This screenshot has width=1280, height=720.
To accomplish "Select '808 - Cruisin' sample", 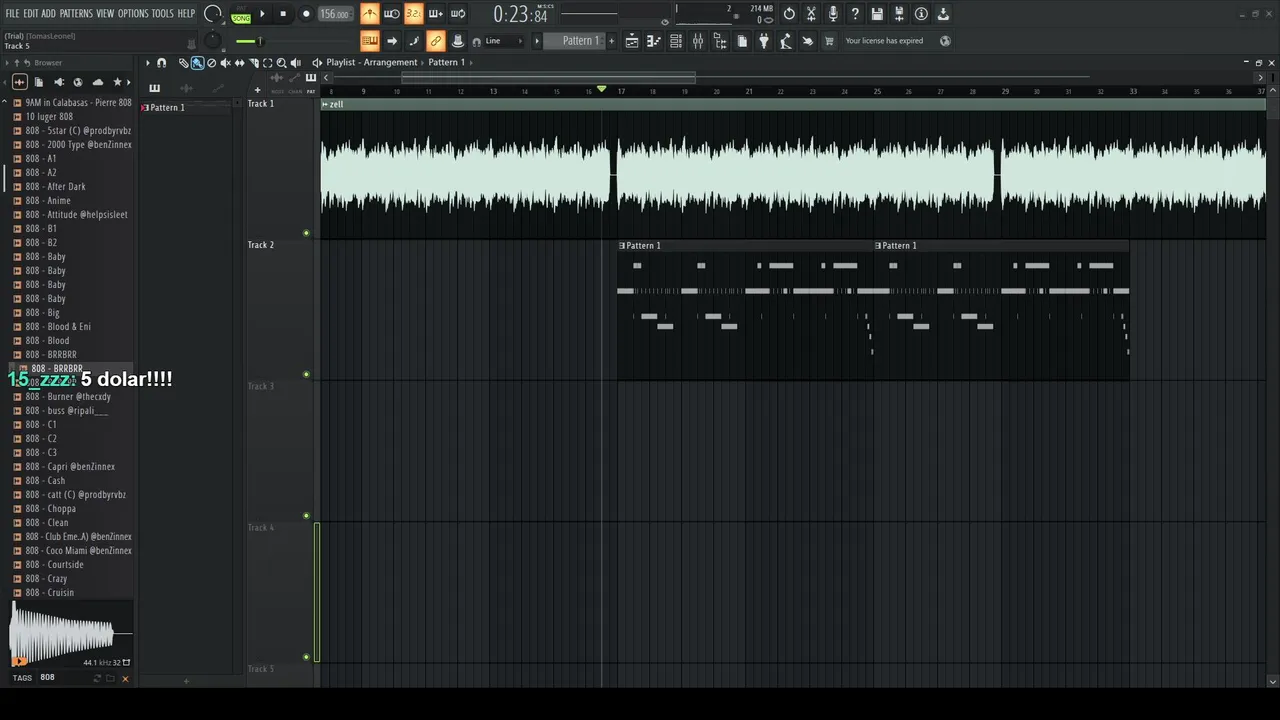I will pyautogui.click(x=49, y=593).
